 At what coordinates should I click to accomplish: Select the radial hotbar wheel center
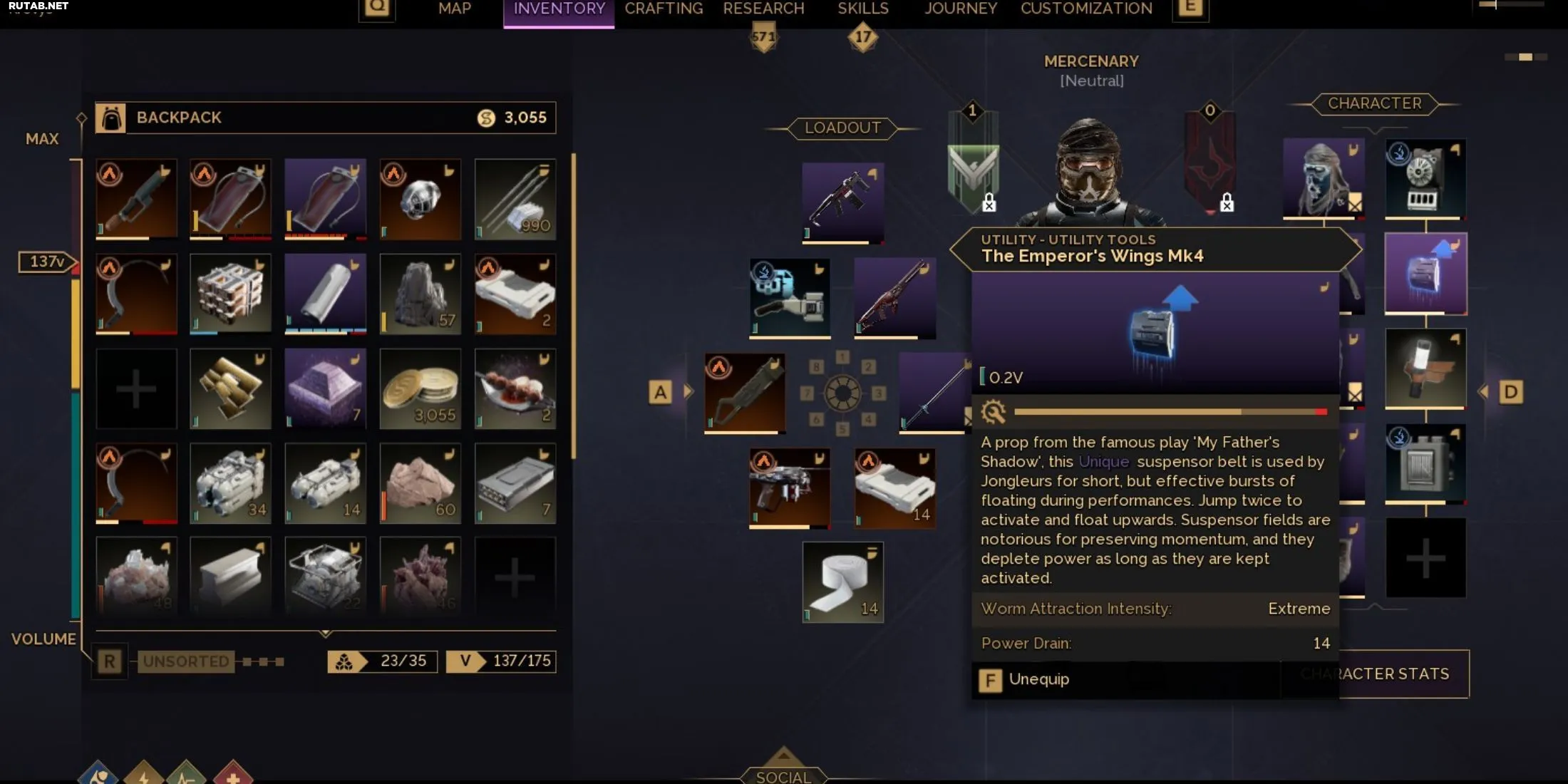[x=842, y=393]
